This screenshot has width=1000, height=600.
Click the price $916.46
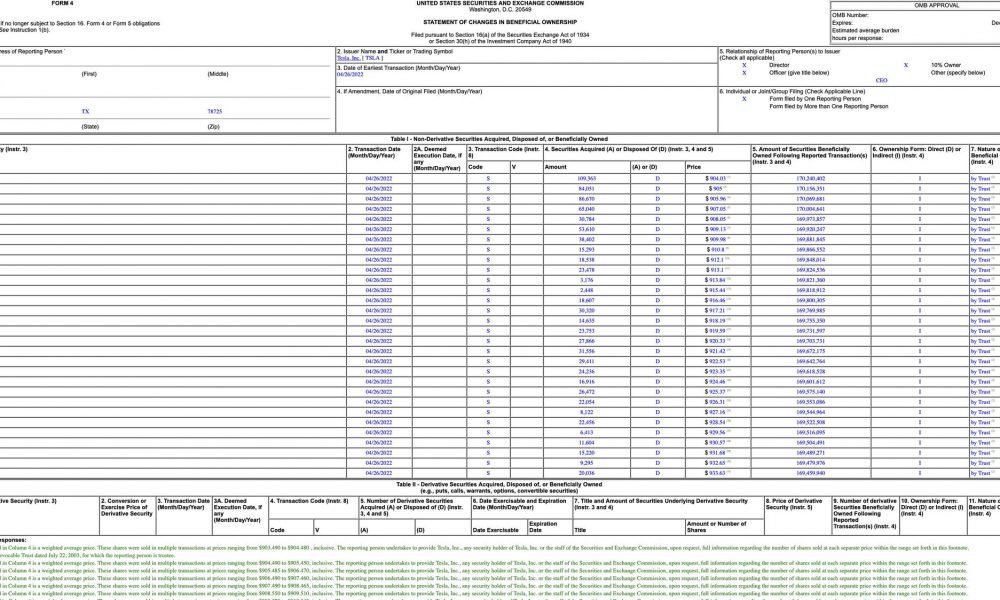tap(716, 300)
